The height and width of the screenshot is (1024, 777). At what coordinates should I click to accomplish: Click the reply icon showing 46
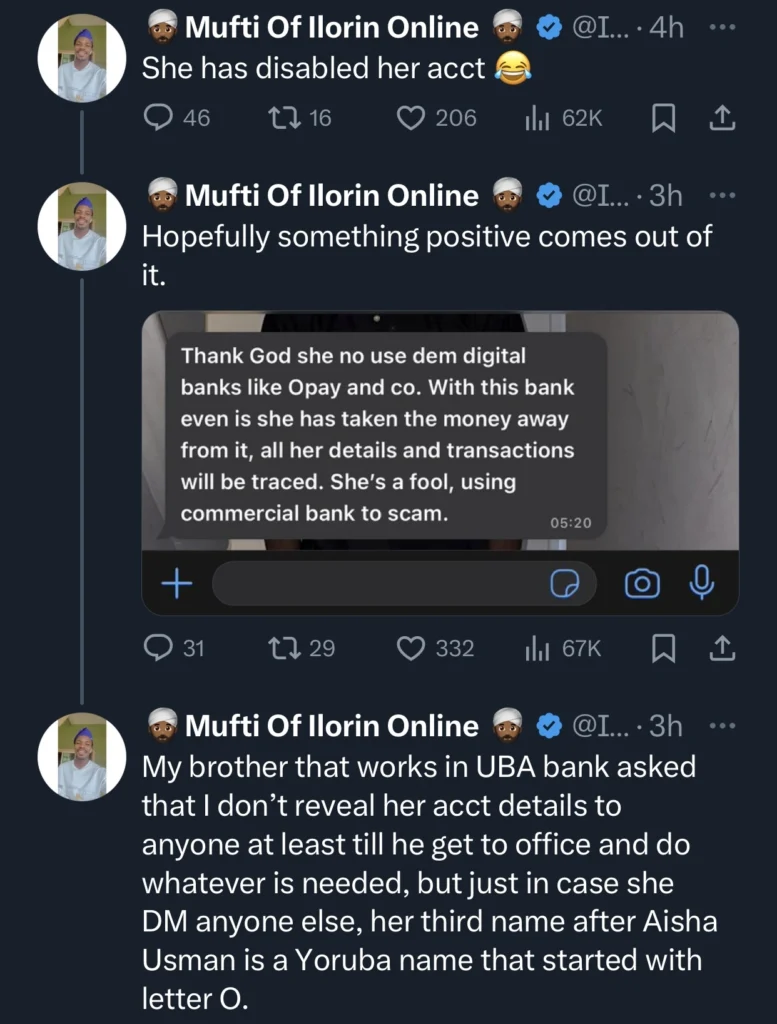(160, 118)
